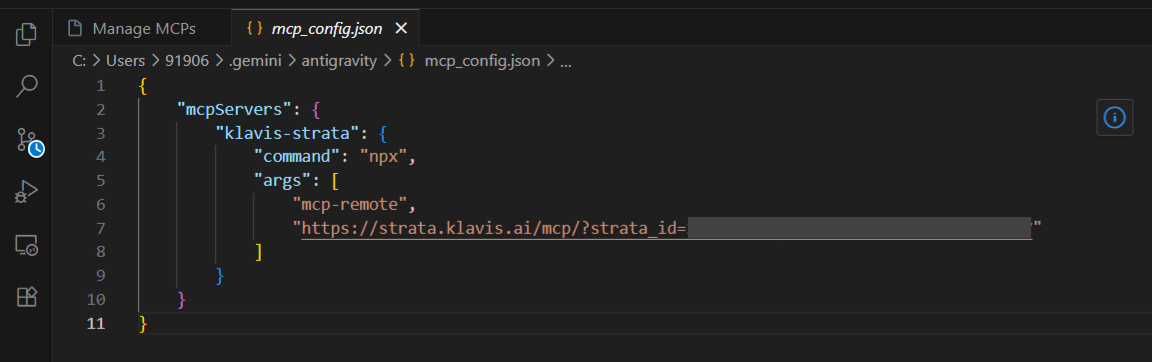Click the "args" key text

(282, 181)
